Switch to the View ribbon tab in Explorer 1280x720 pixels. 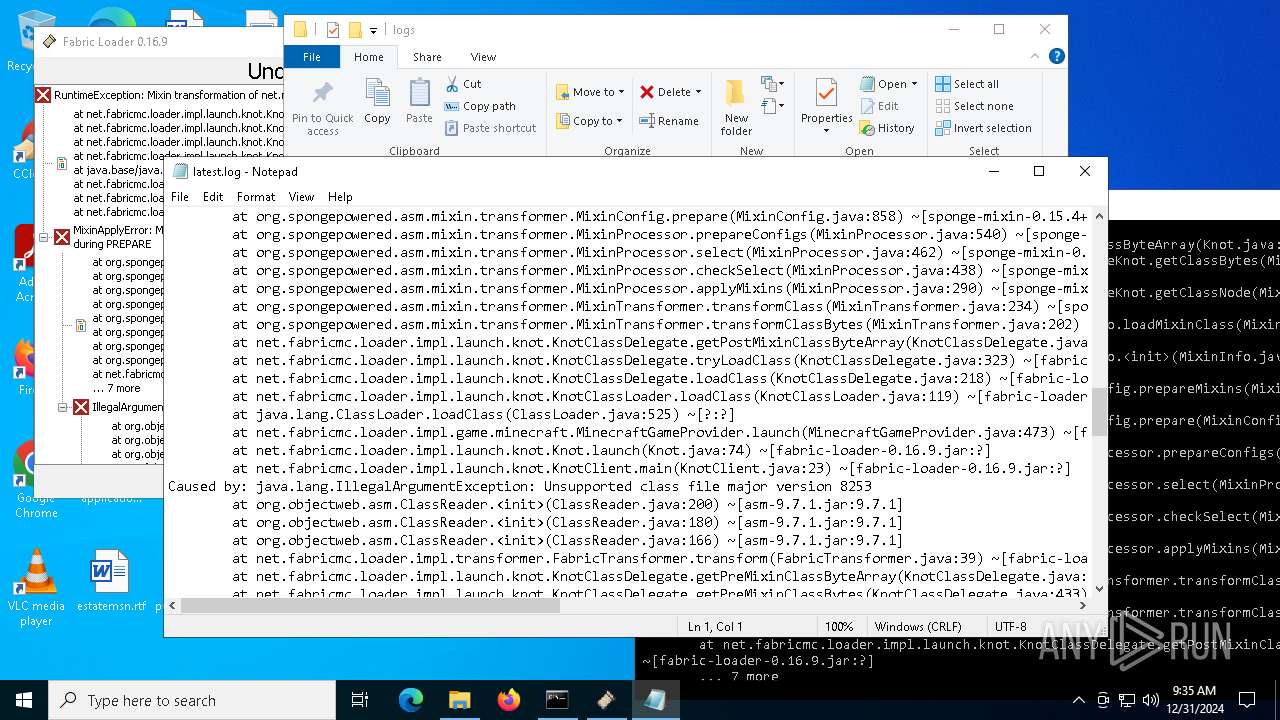(483, 57)
